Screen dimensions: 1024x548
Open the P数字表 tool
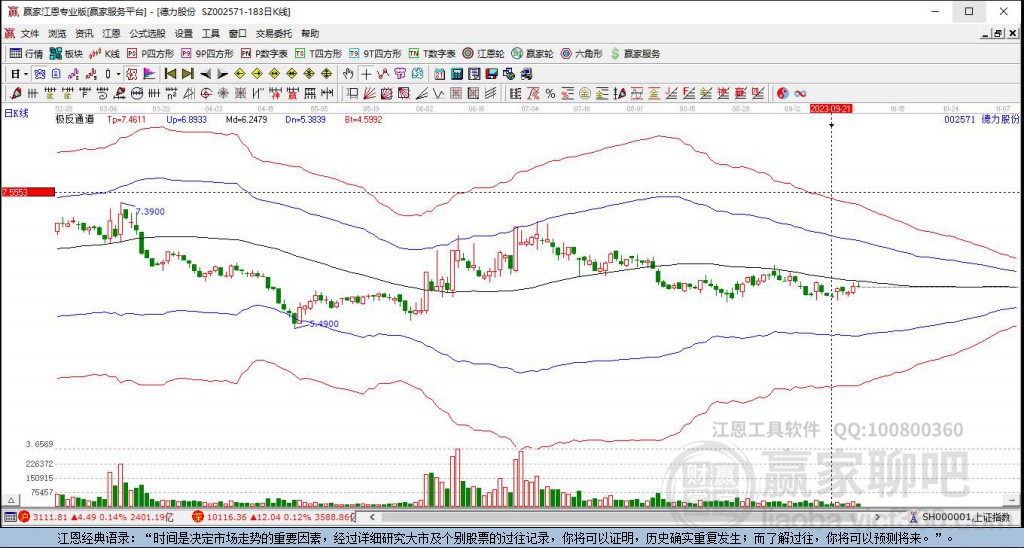pyautogui.click(x=264, y=54)
